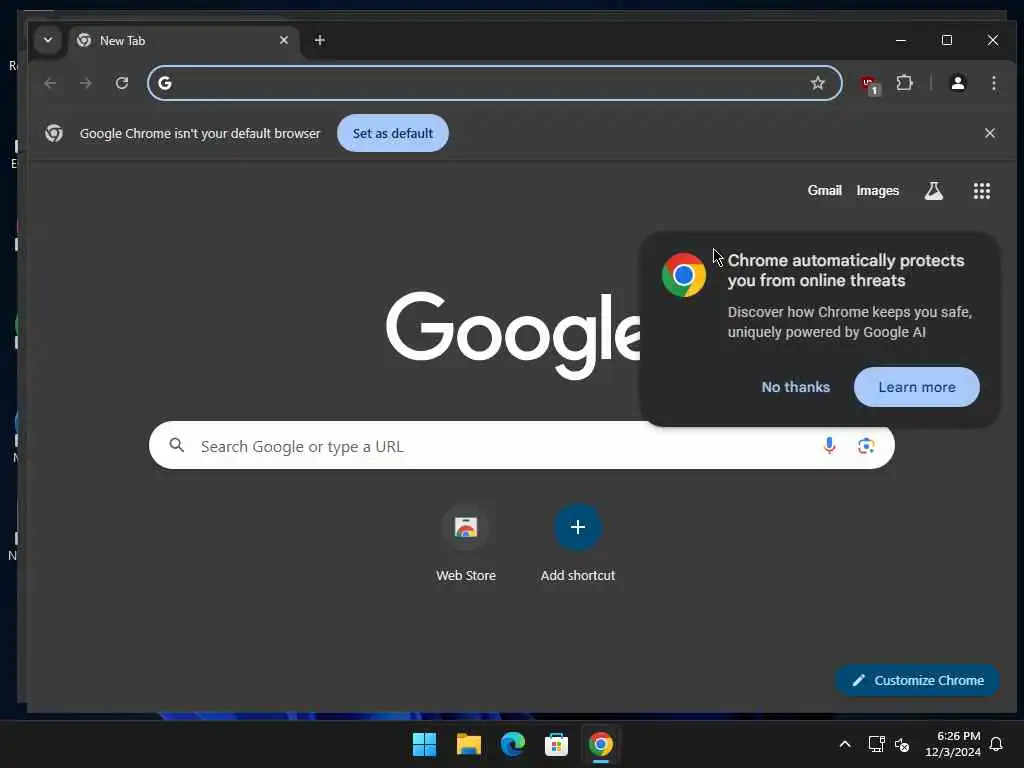
Task: Start voice search with microphone icon
Action: (x=829, y=445)
